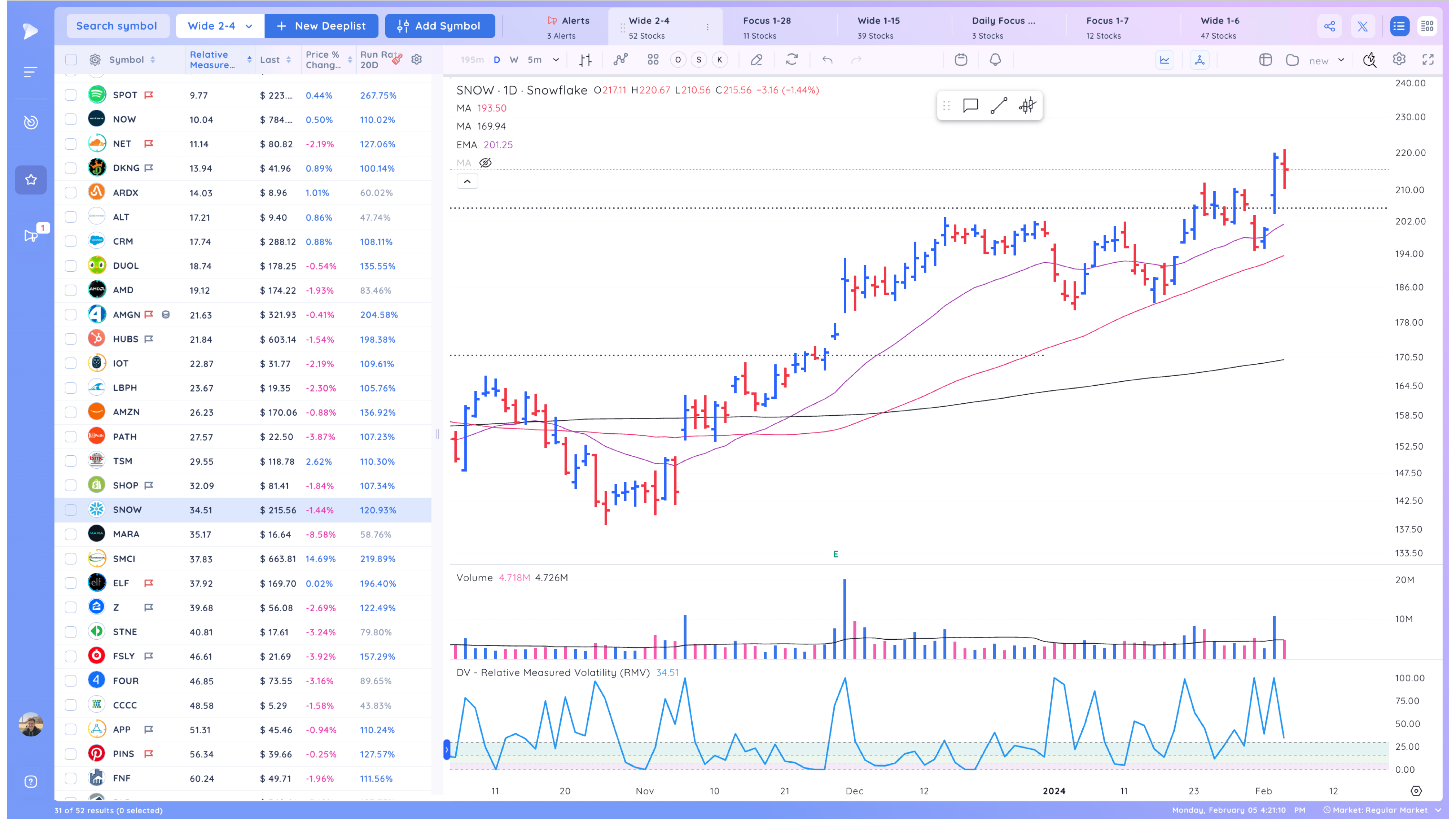Switch to the grid table layout icon

click(1427, 26)
